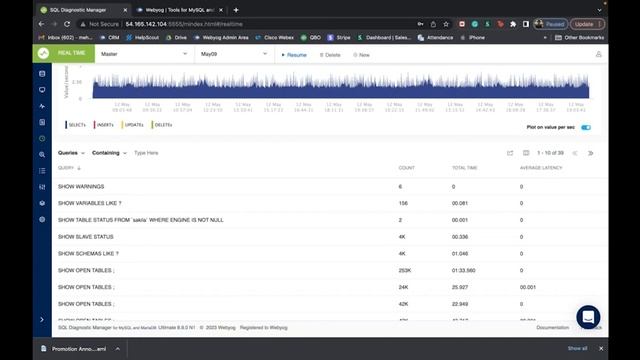Sort by AVERAGE LATENCY column header
The height and width of the screenshot is (360, 640).
click(541, 168)
